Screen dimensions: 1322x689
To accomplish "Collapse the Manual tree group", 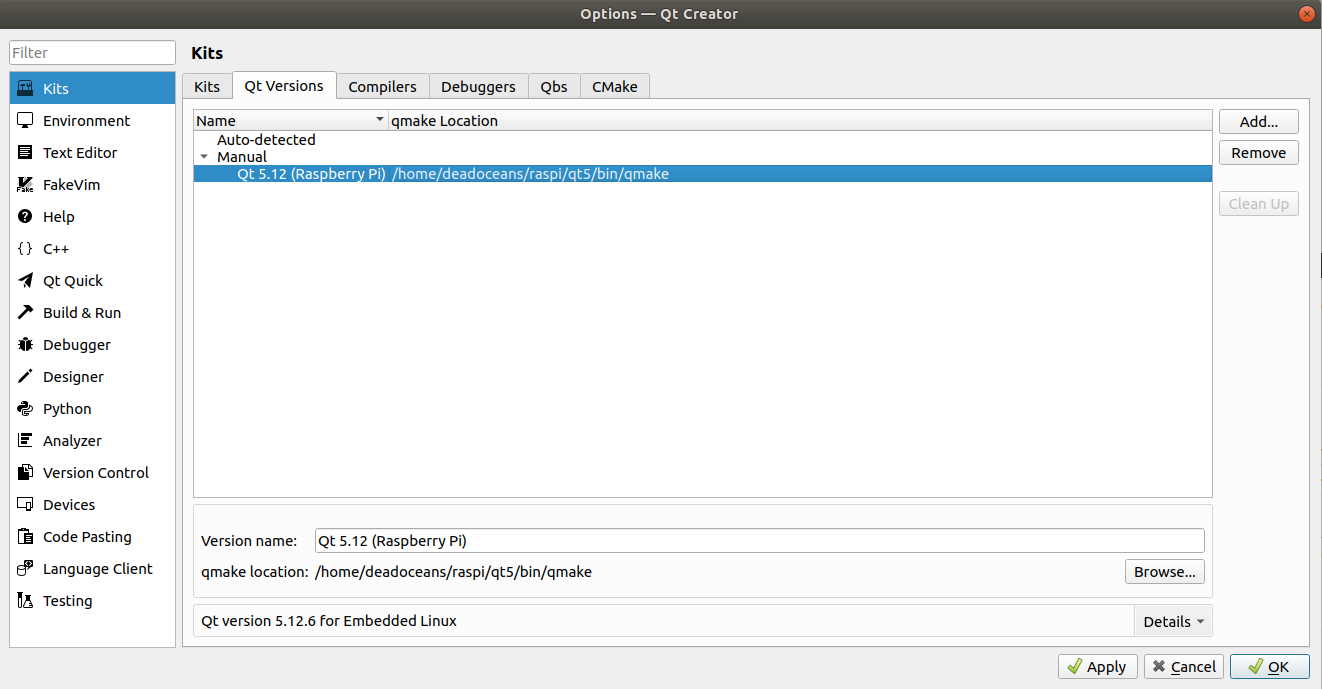I will [204, 157].
